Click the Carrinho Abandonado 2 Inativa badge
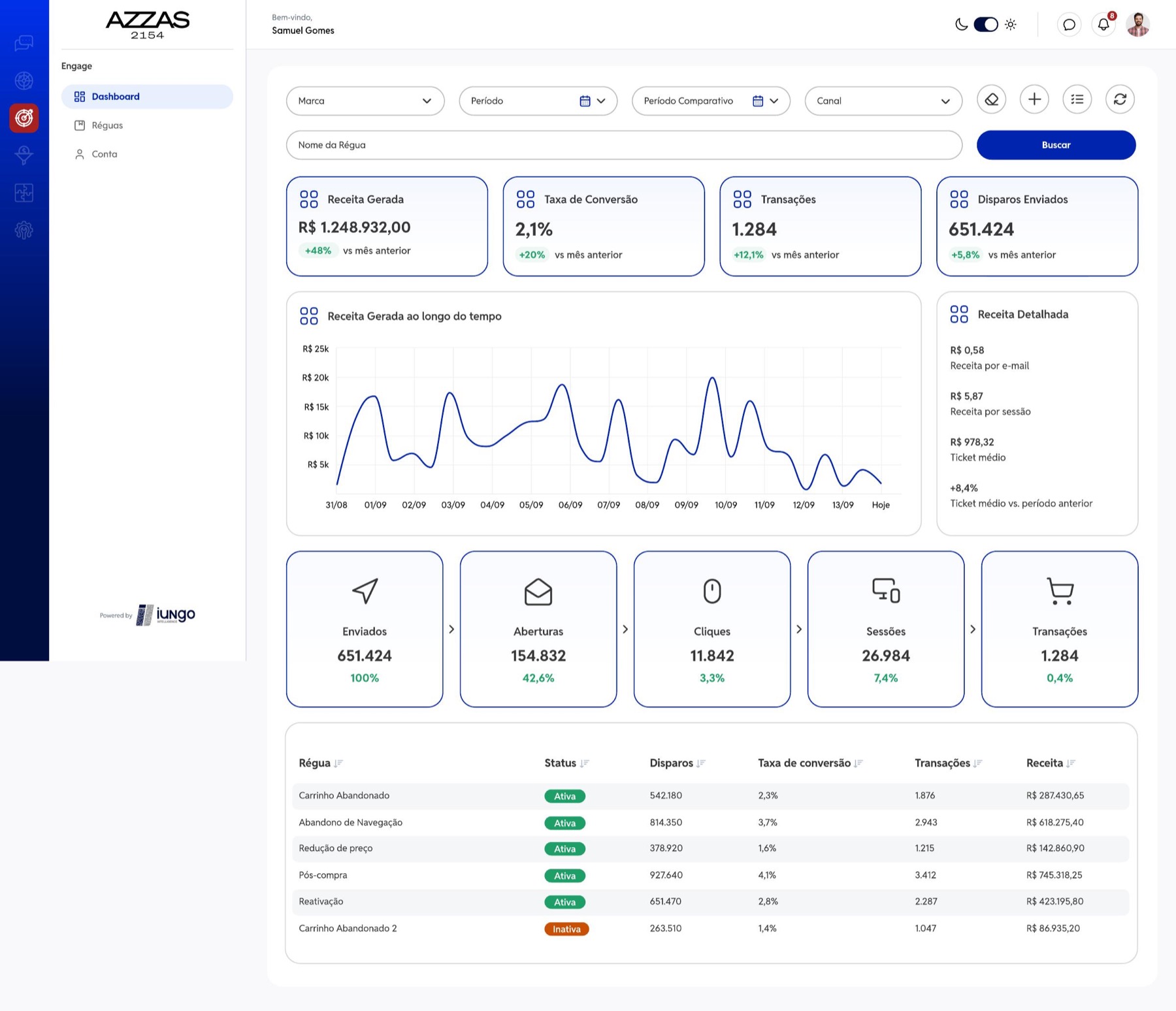The image size is (1176, 1011). coord(566,929)
